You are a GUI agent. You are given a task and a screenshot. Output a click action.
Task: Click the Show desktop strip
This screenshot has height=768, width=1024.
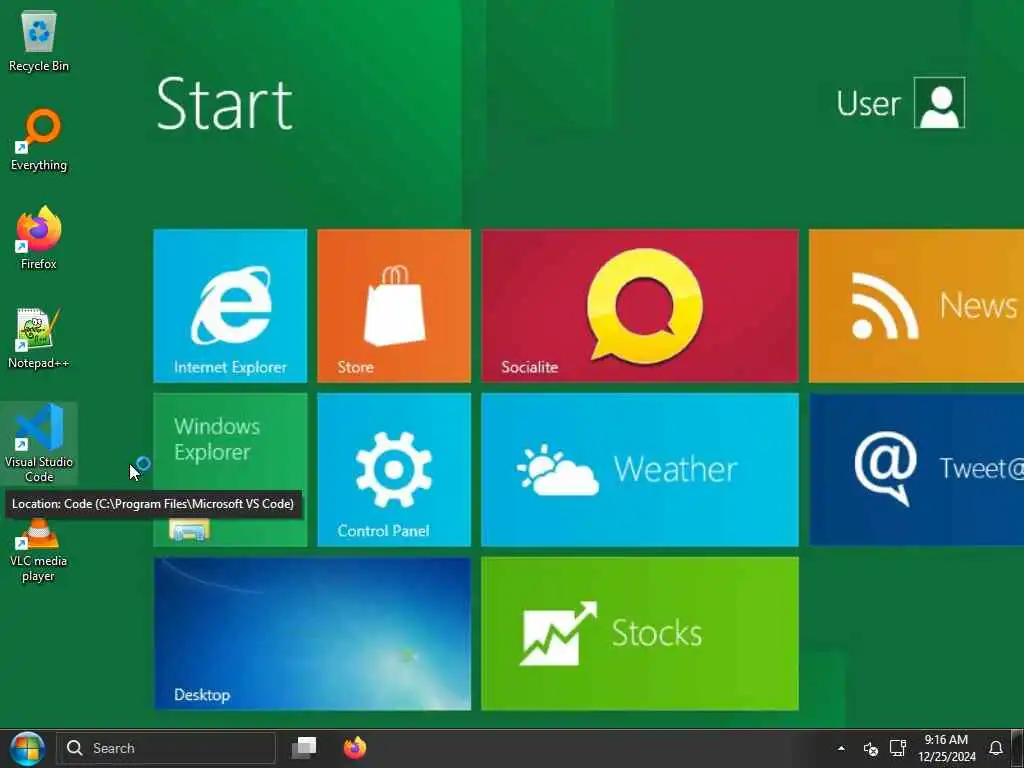point(1017,748)
